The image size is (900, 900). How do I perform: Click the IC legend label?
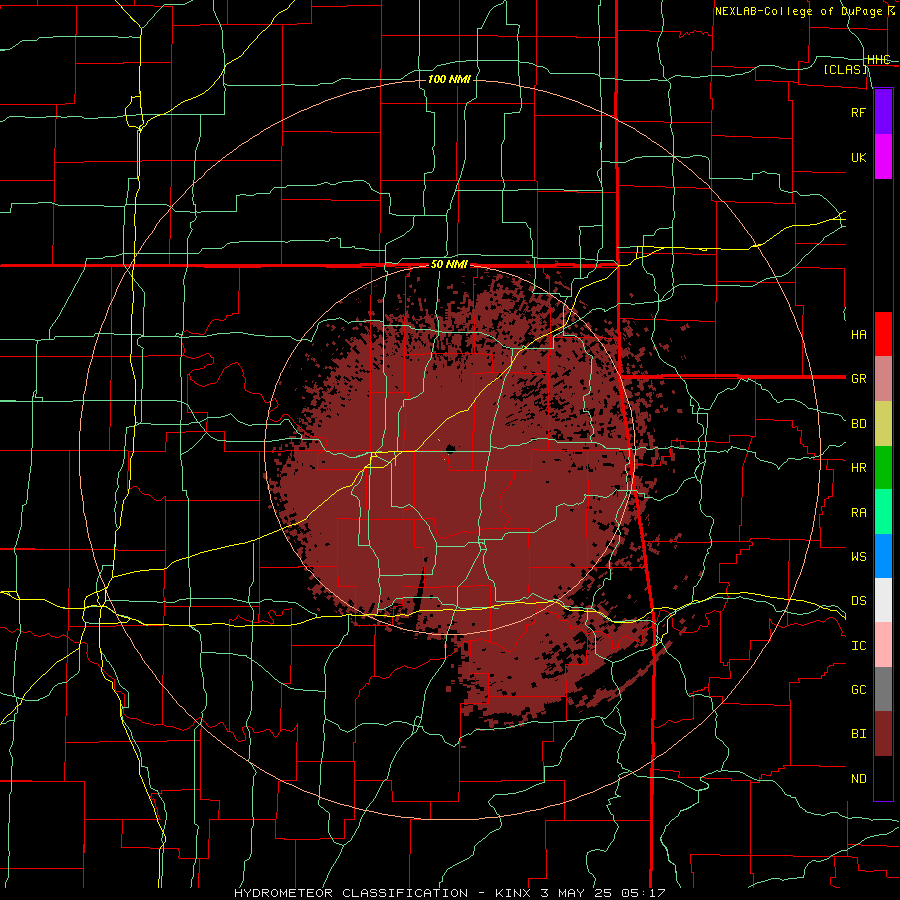tap(858, 646)
